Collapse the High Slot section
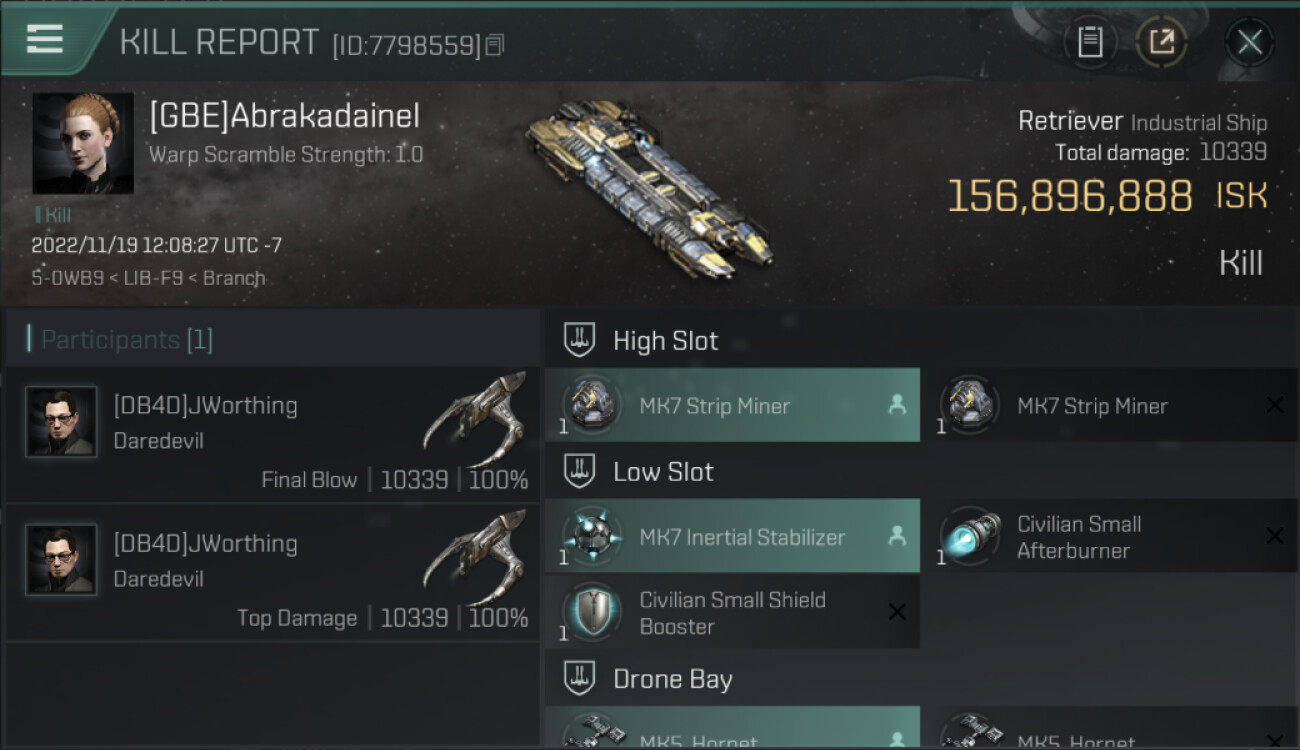This screenshot has width=1300, height=750. pos(579,340)
